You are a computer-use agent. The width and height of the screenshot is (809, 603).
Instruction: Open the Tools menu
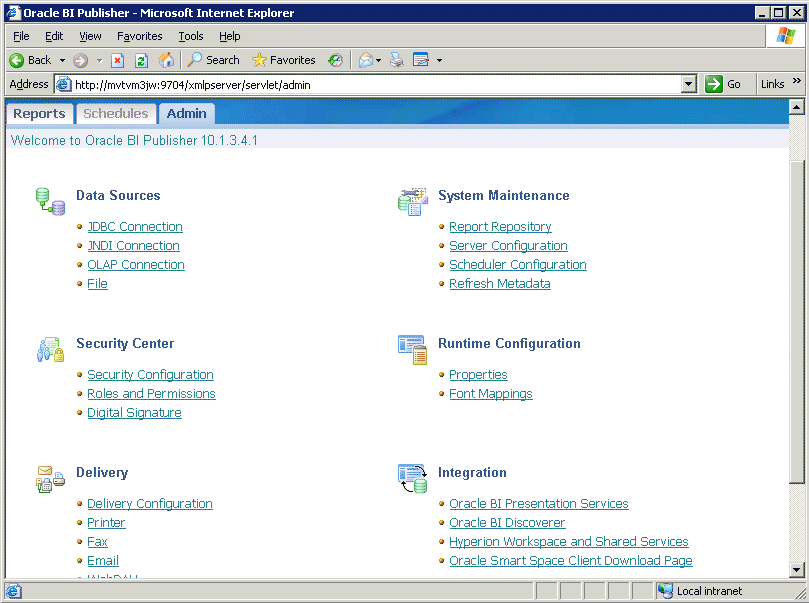coord(190,36)
